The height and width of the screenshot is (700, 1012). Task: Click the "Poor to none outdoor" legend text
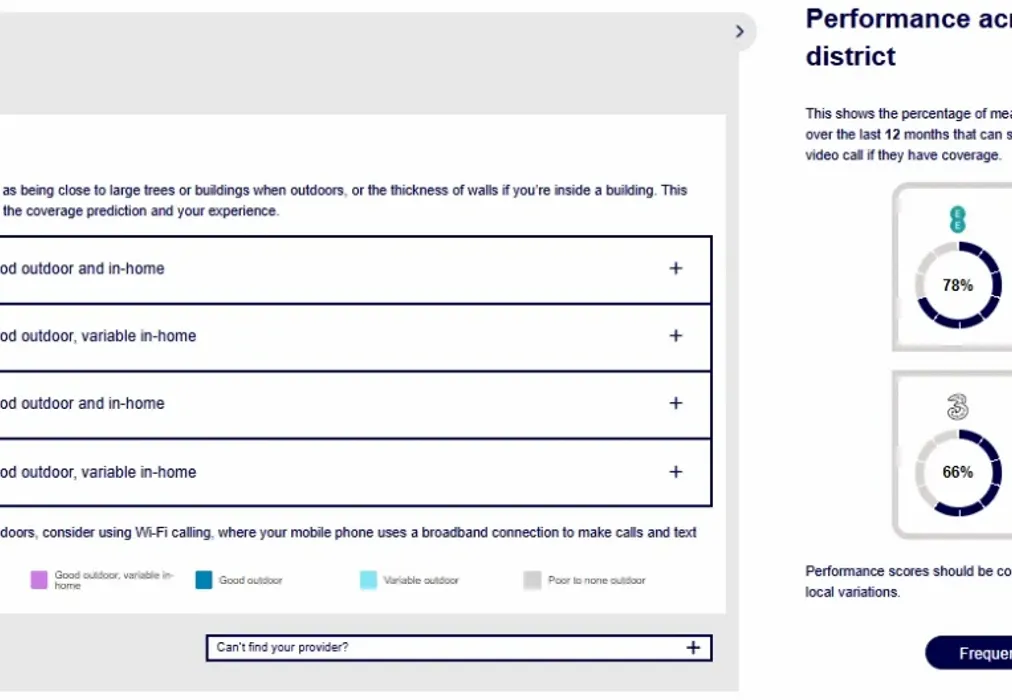pos(596,580)
